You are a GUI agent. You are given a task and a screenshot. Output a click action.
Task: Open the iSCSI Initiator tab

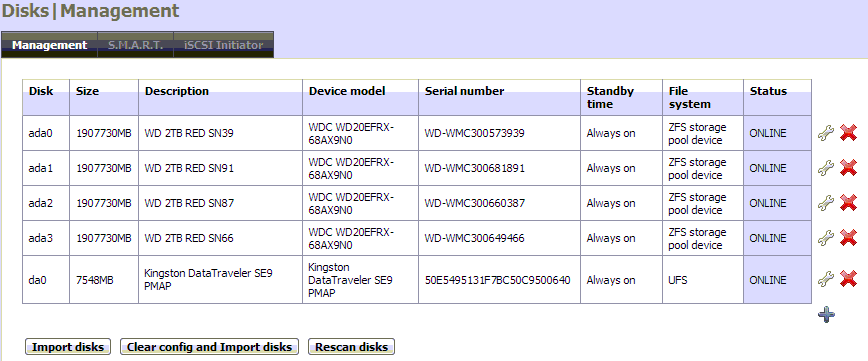tap(224, 45)
